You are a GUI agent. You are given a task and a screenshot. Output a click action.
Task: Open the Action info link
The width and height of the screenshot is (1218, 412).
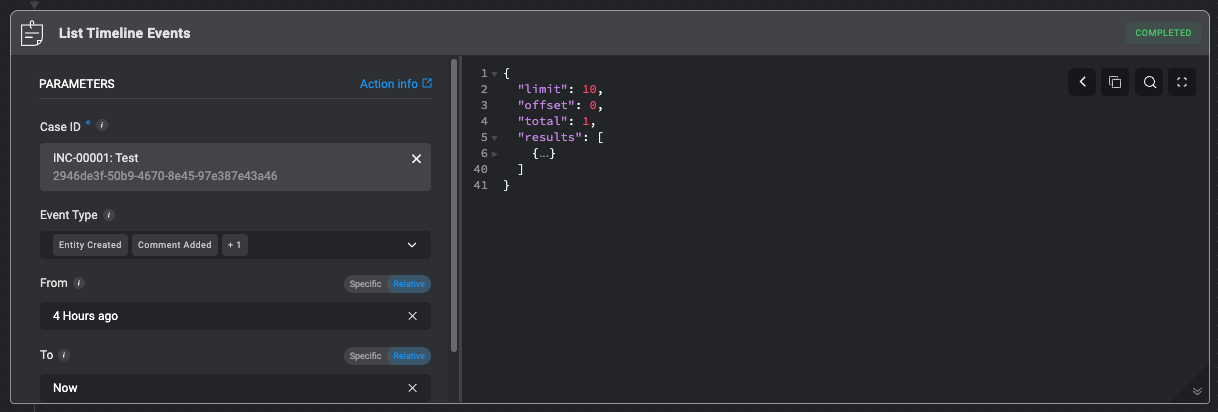pyautogui.click(x=396, y=84)
